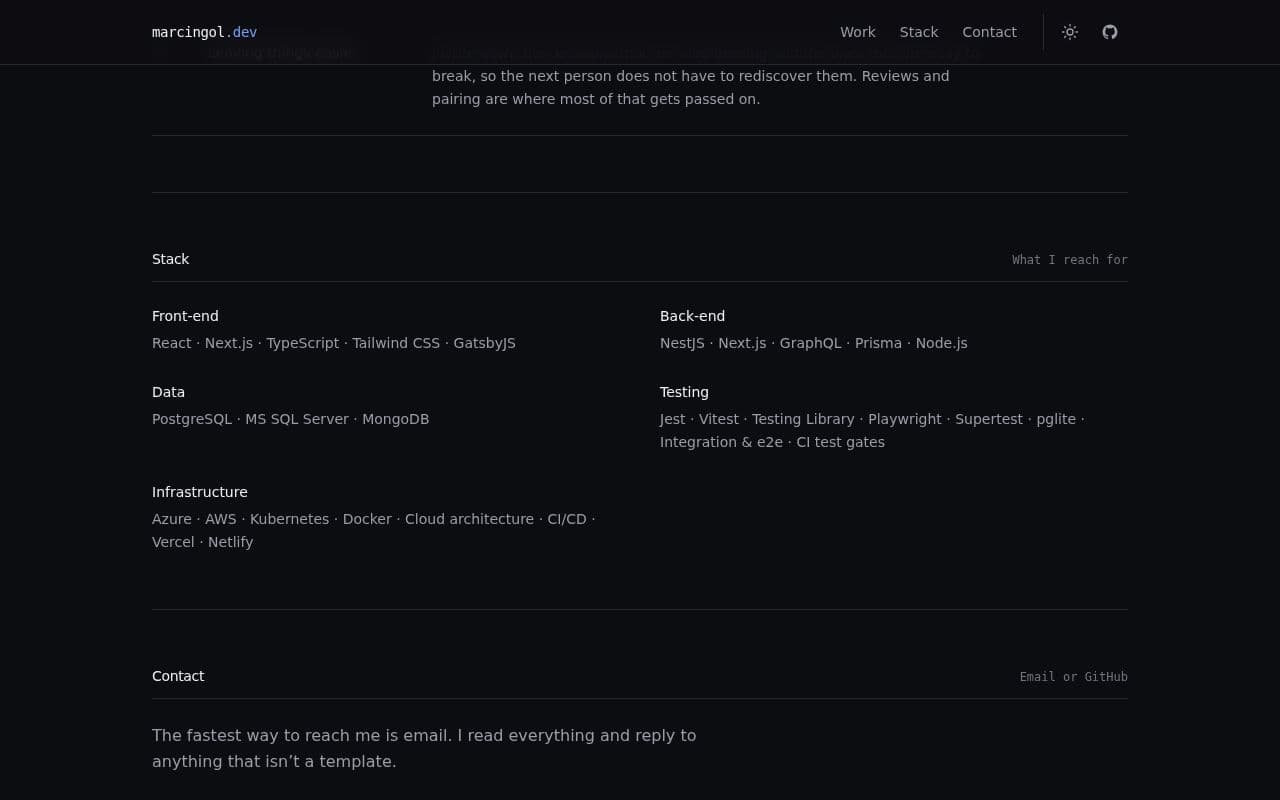The height and width of the screenshot is (800, 1280).
Task: Select the Infrastructure category heading
Action: click(x=200, y=492)
